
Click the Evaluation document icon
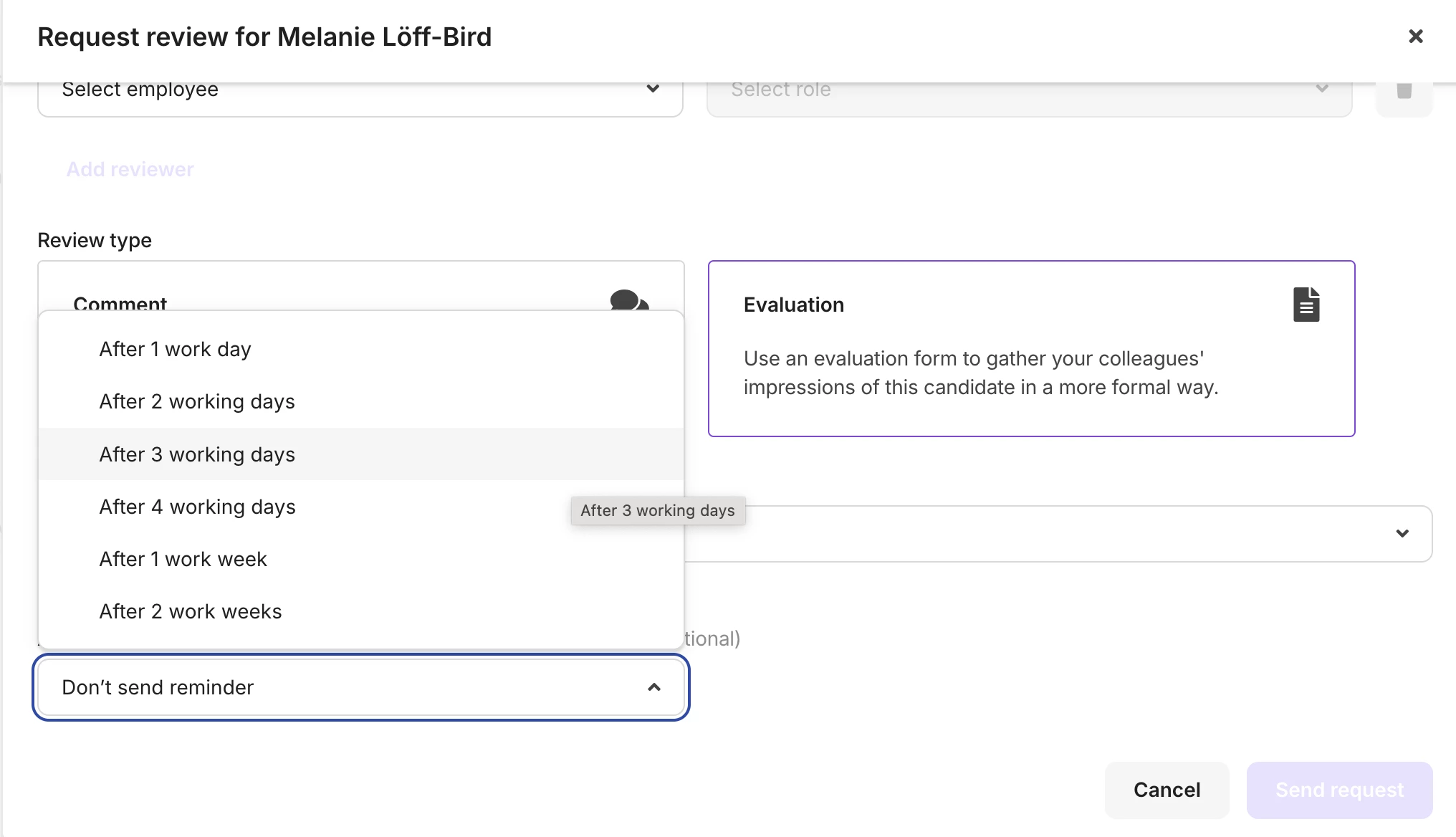pyautogui.click(x=1306, y=305)
